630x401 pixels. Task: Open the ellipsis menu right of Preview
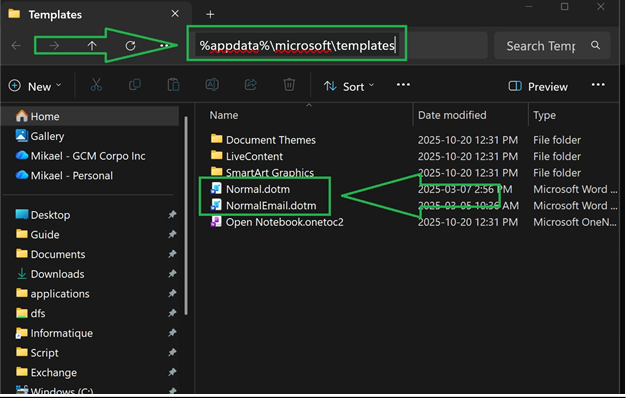[598, 85]
